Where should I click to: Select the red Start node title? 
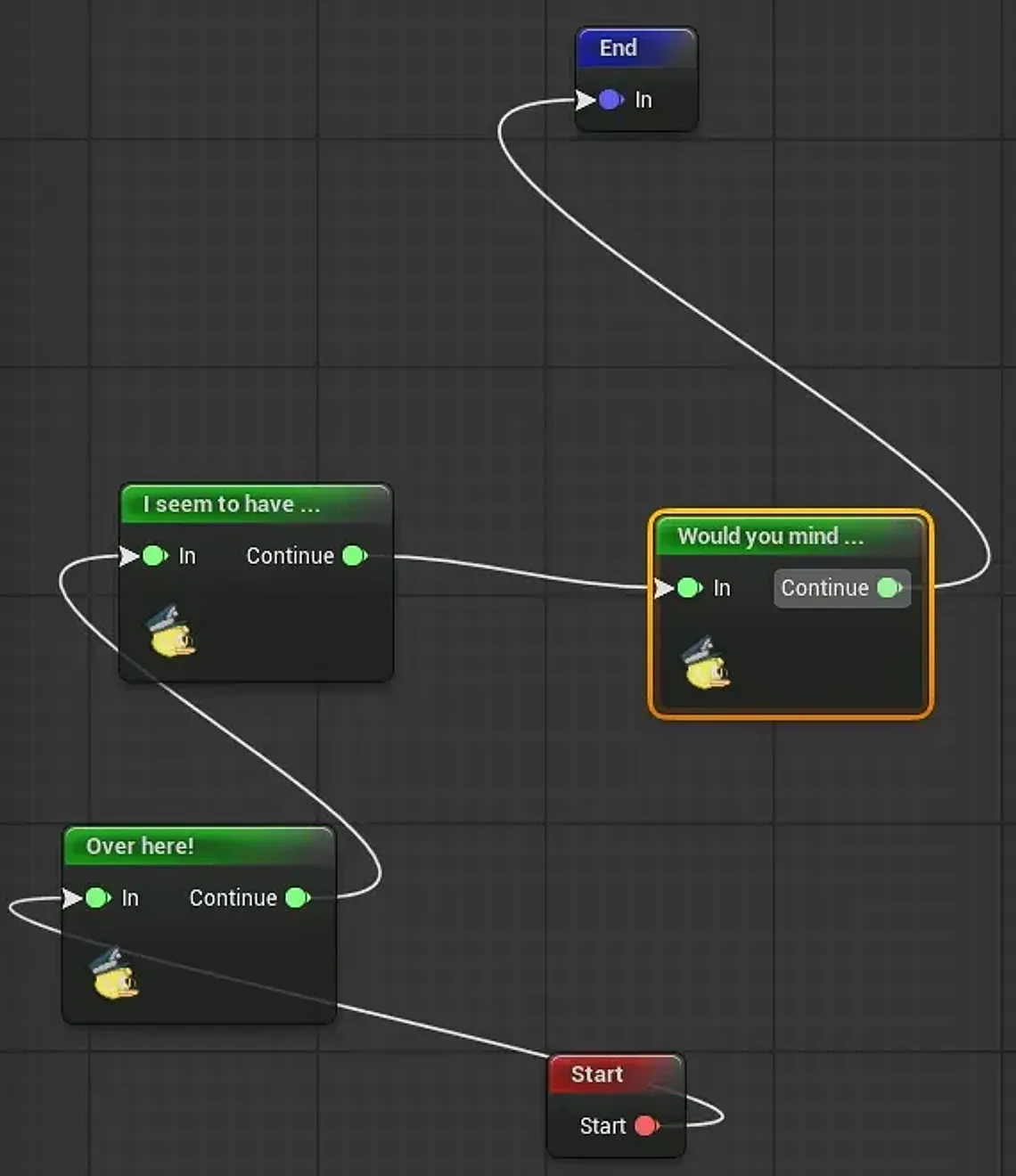(x=615, y=1074)
